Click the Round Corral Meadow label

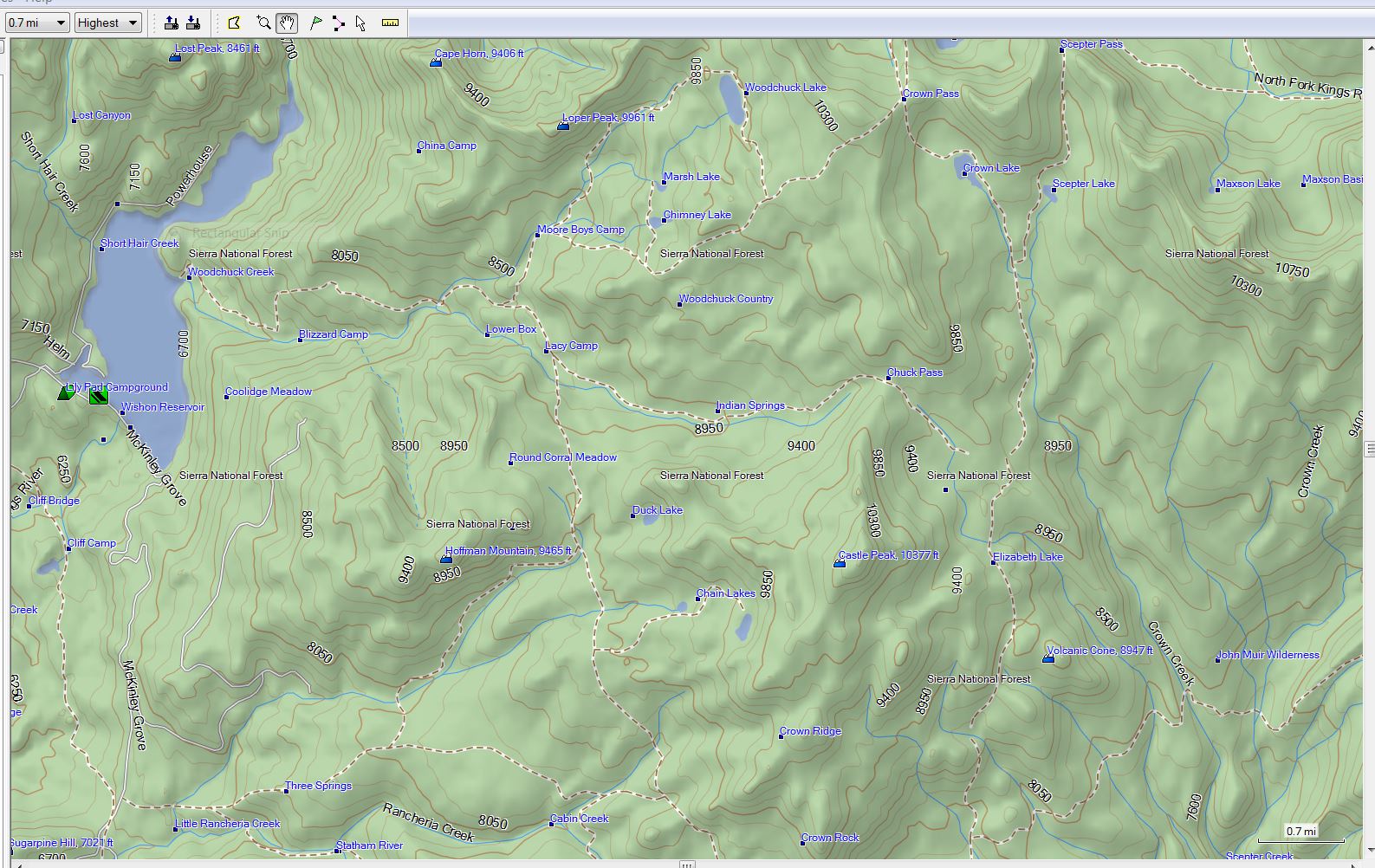pyautogui.click(x=563, y=457)
